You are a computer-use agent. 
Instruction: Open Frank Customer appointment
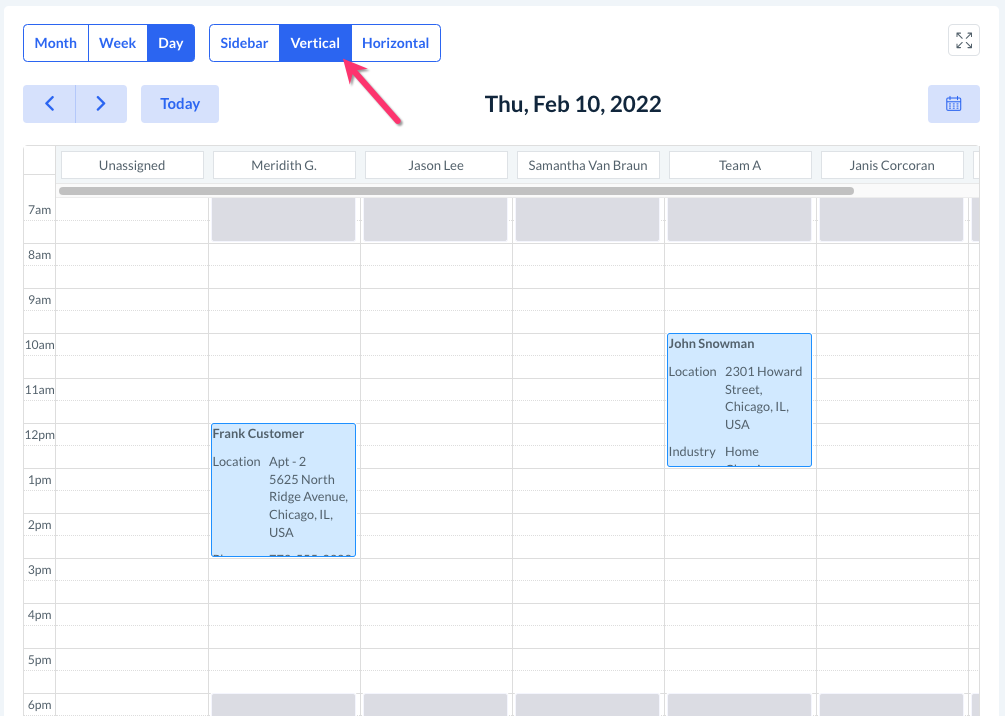tap(283, 490)
